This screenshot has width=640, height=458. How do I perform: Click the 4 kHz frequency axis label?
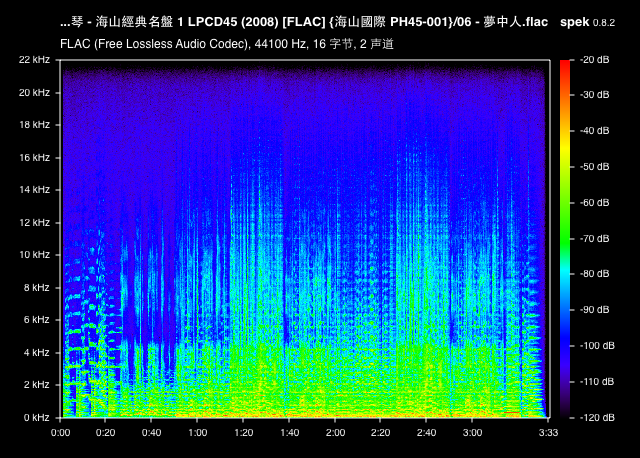coord(36,352)
